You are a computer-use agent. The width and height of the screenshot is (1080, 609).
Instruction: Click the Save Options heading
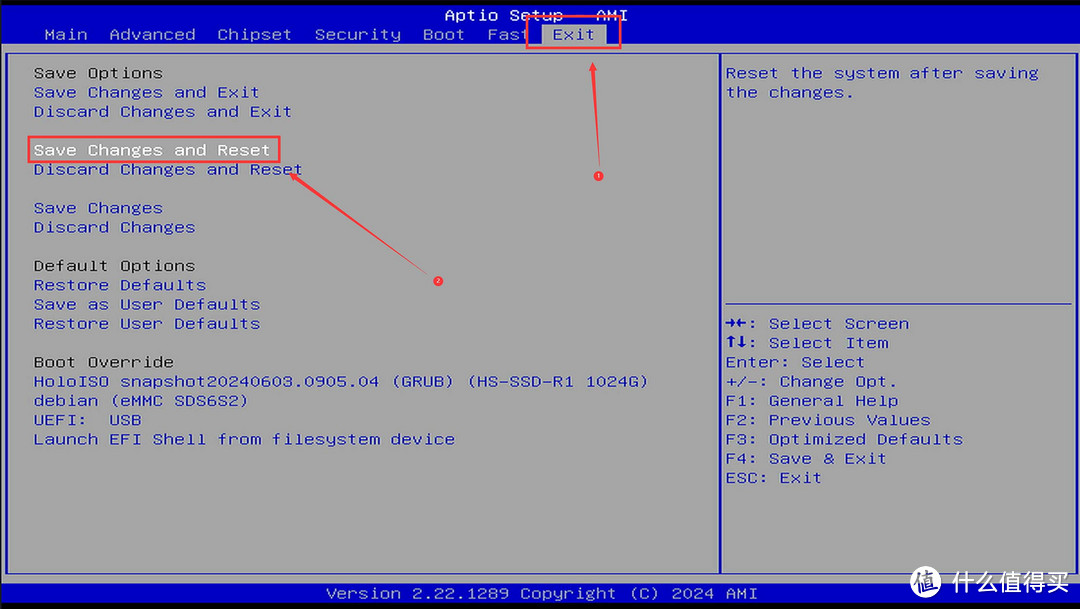[x=98, y=73]
